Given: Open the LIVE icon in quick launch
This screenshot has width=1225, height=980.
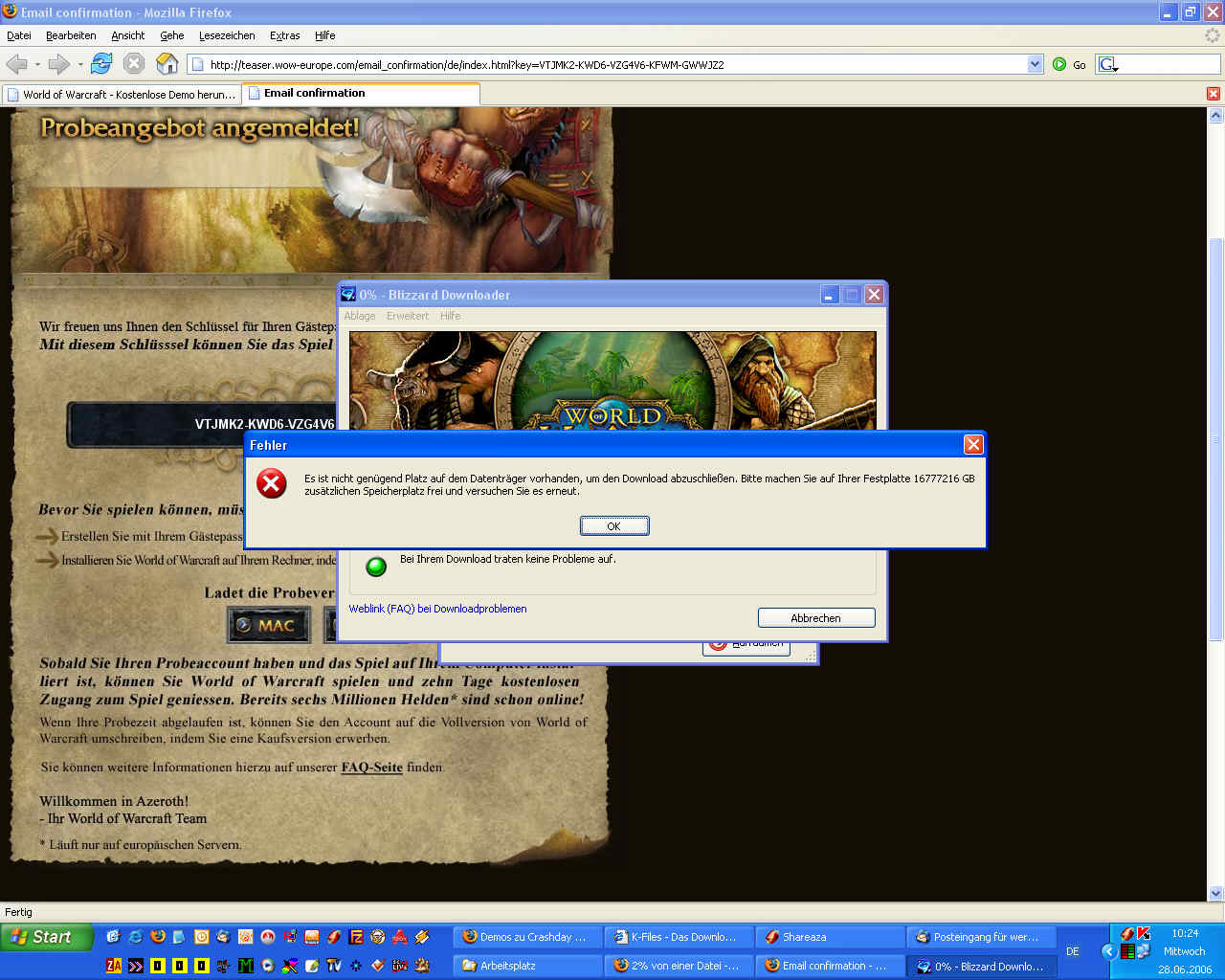Looking at the screenshot, I should [x=400, y=966].
